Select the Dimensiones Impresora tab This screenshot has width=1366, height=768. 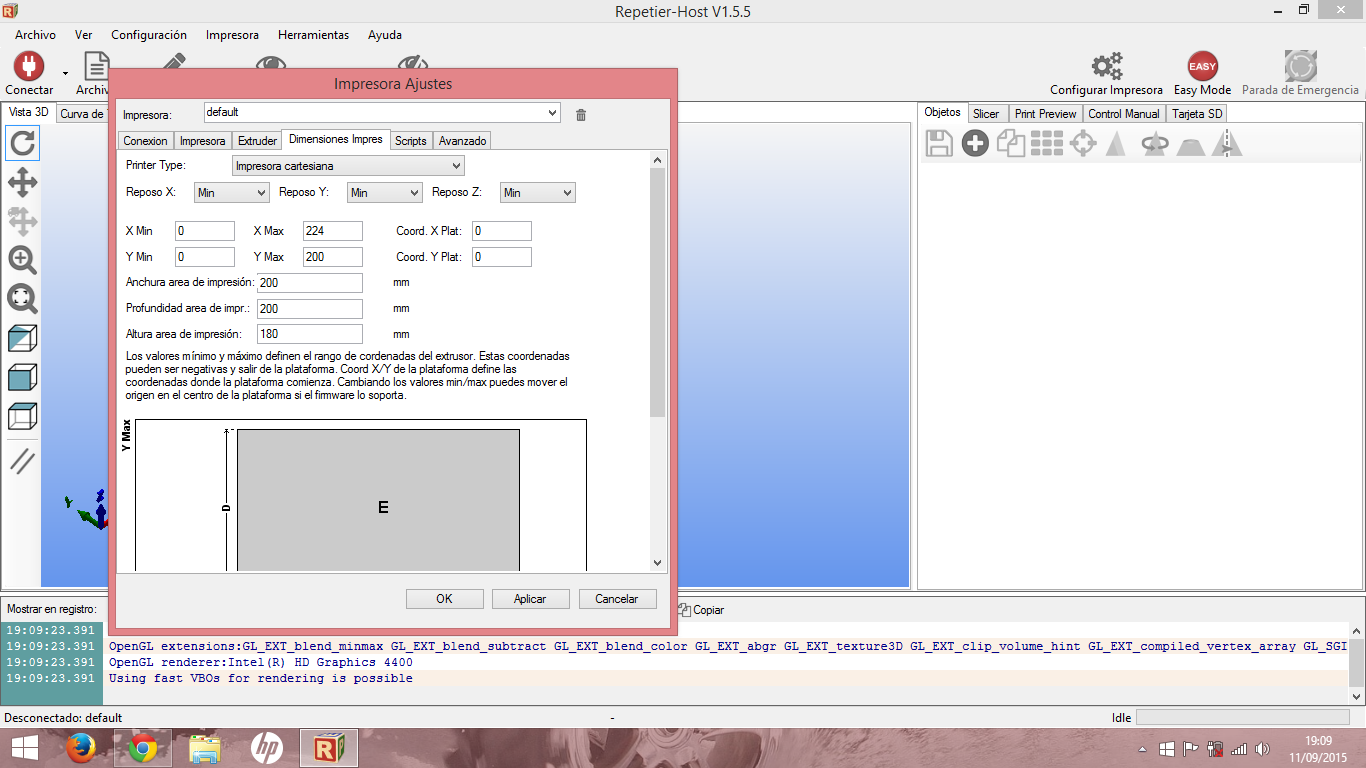(x=335, y=139)
